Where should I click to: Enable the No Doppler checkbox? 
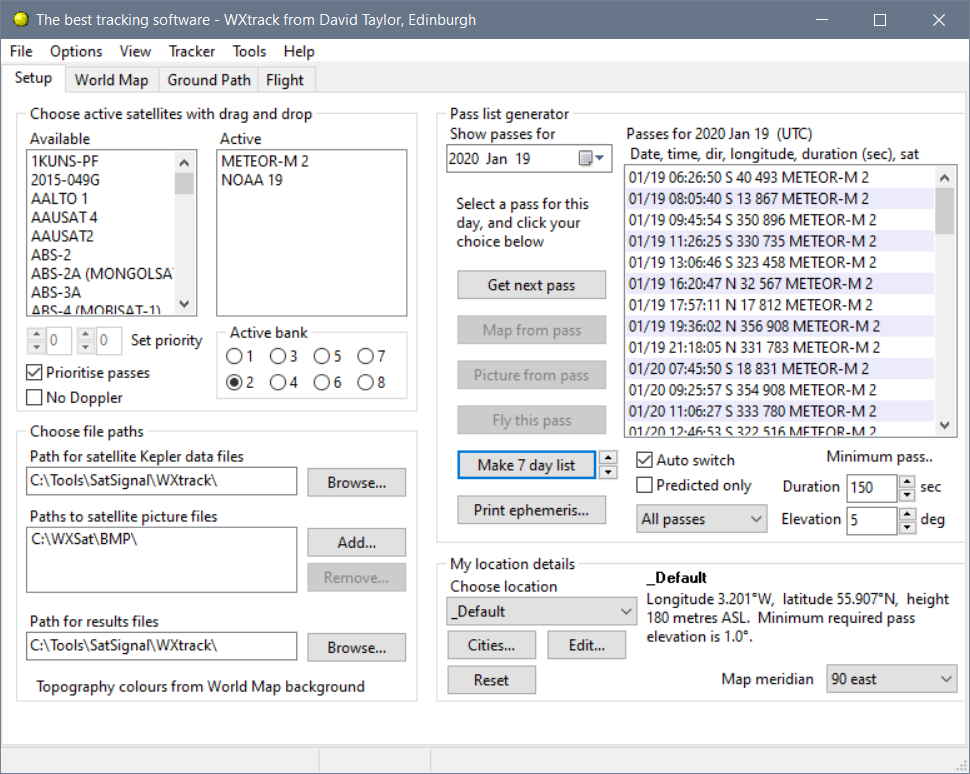coord(34,397)
